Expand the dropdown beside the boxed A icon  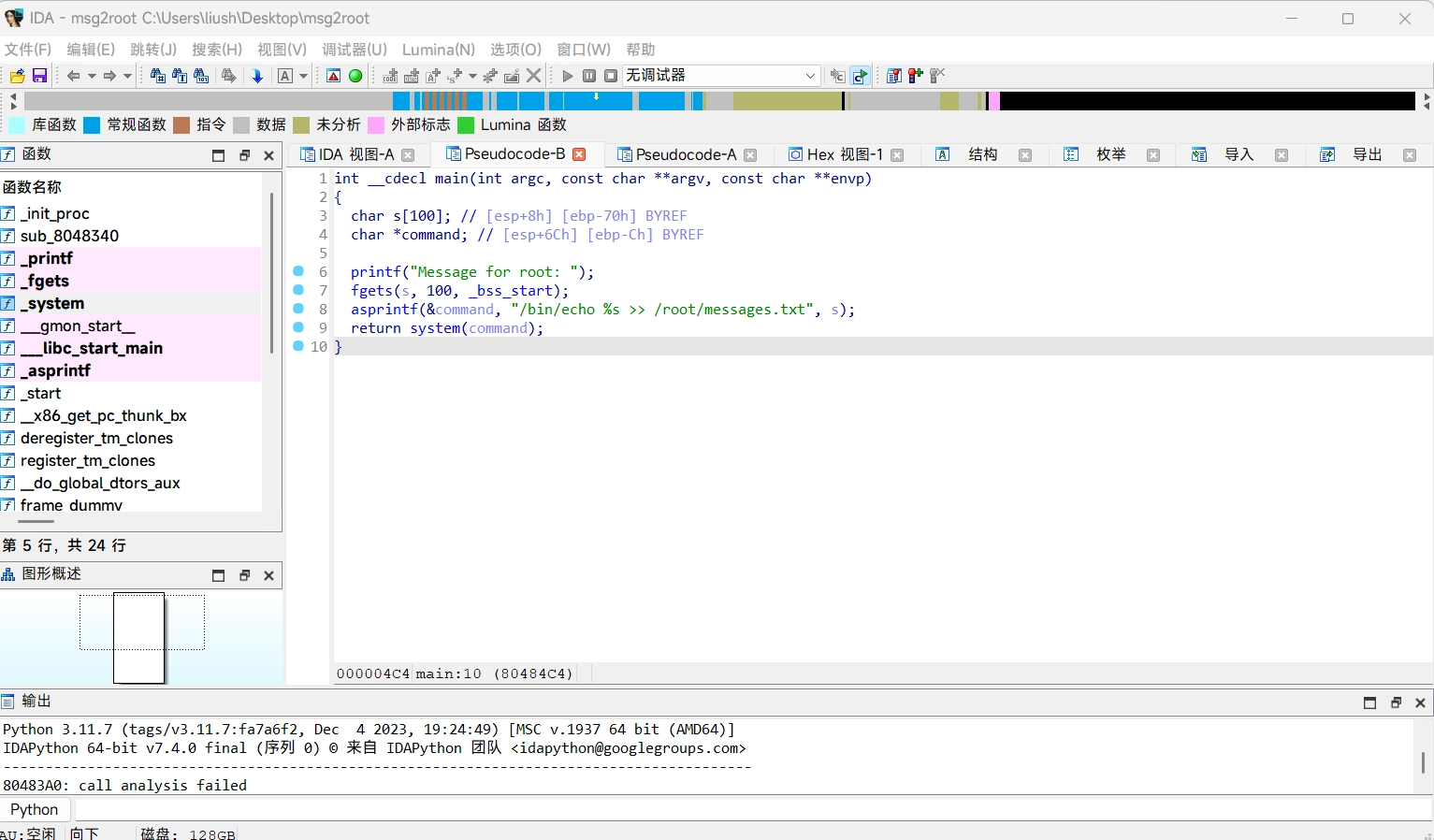303,76
